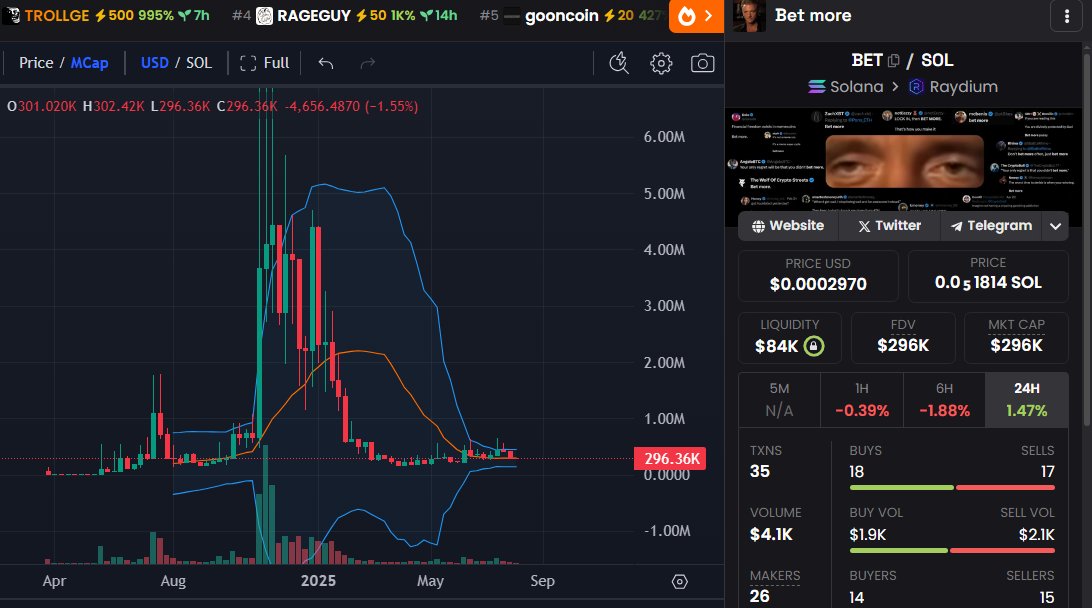
Task: Click the PRICE USD value $0.0002970
Action: point(818,284)
